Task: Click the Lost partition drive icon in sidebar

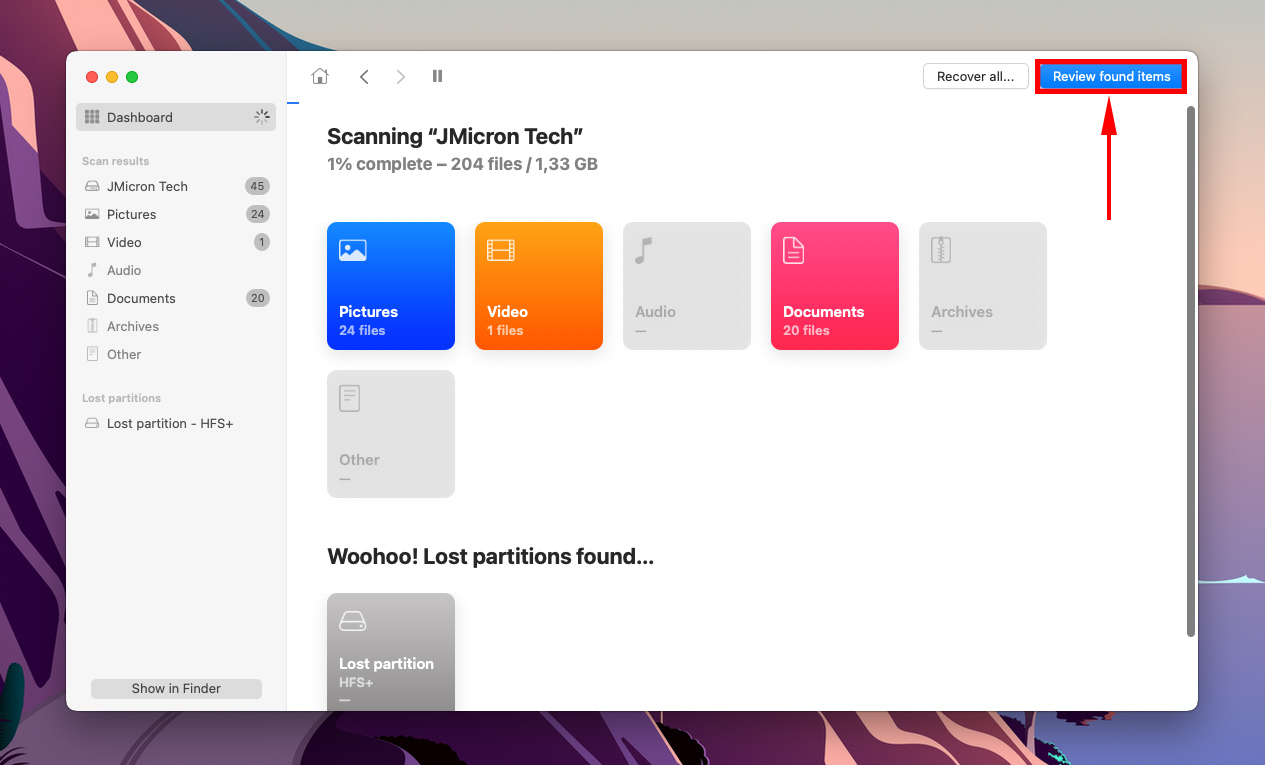Action: pyautogui.click(x=92, y=423)
